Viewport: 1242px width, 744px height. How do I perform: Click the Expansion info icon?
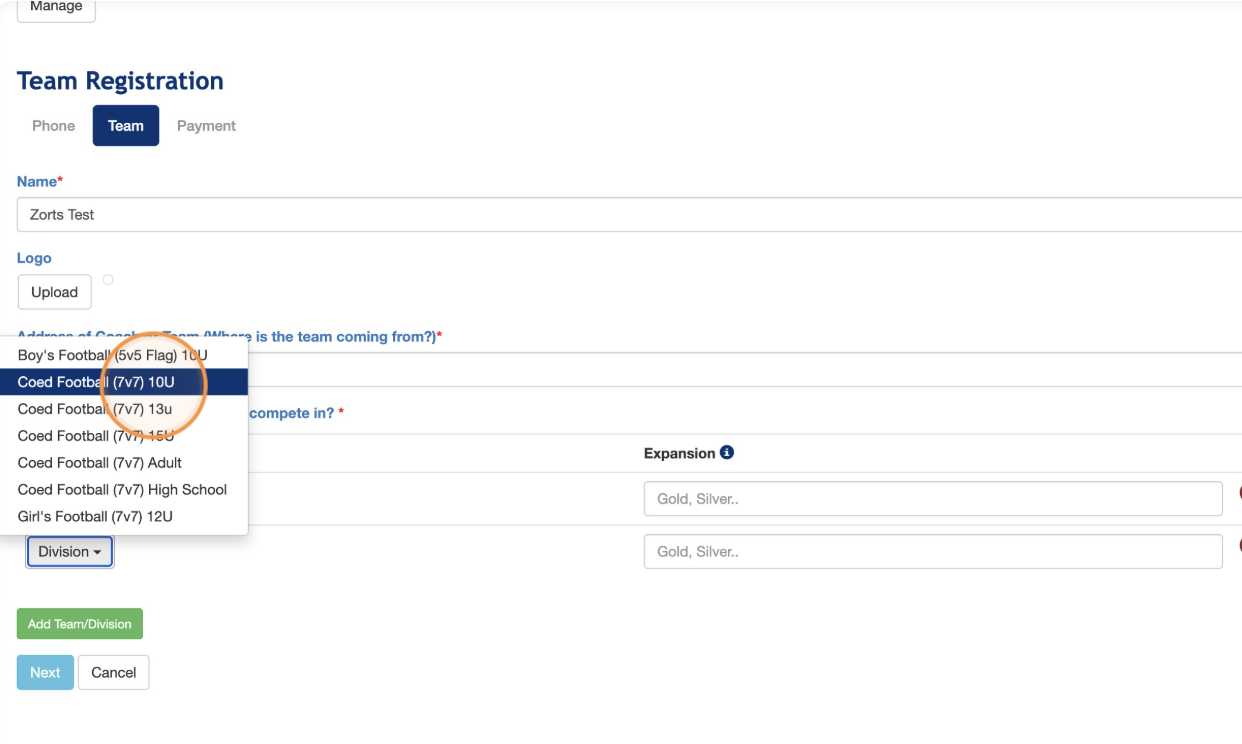point(727,453)
